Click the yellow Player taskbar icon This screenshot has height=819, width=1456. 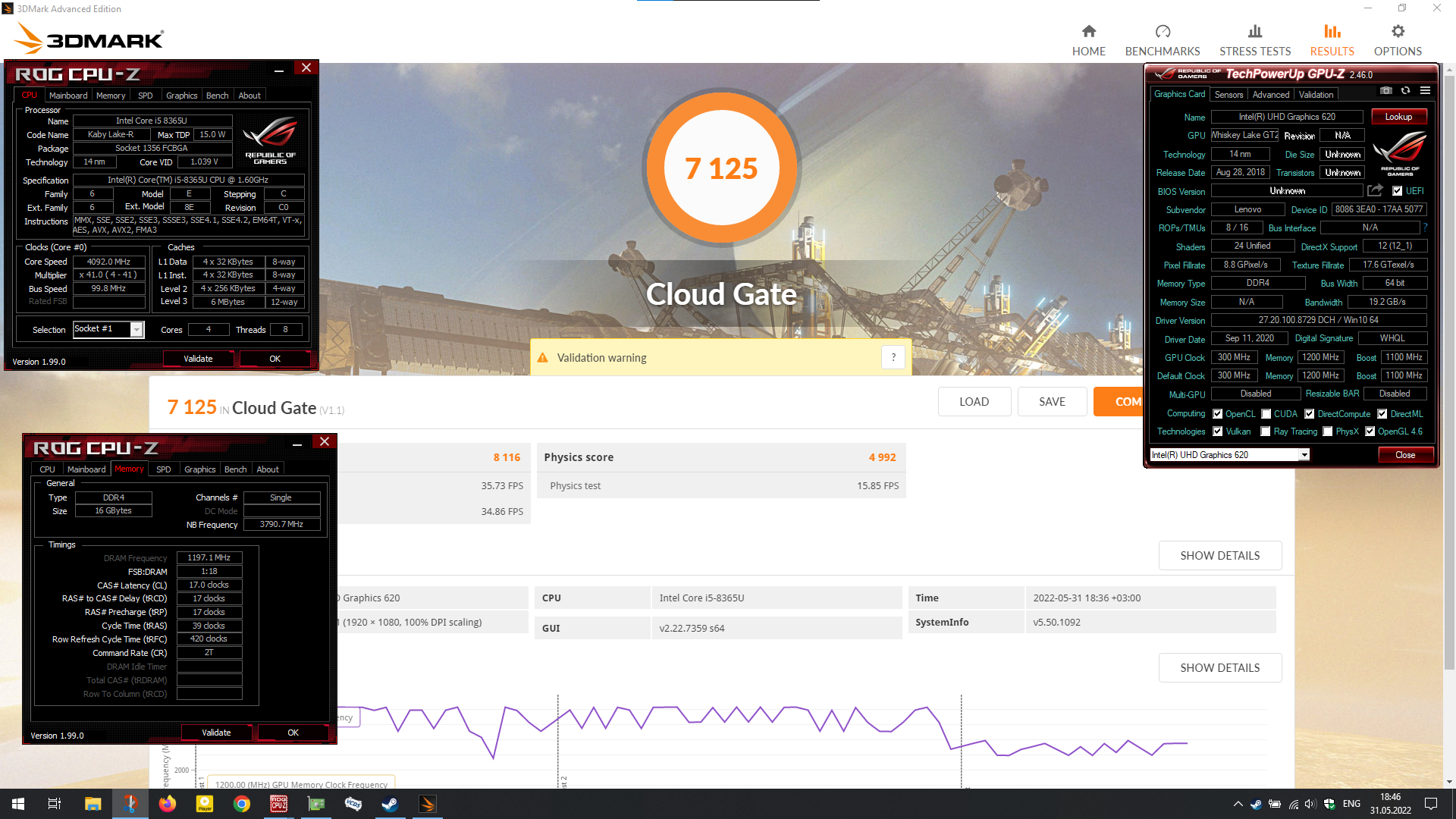pos(205,804)
